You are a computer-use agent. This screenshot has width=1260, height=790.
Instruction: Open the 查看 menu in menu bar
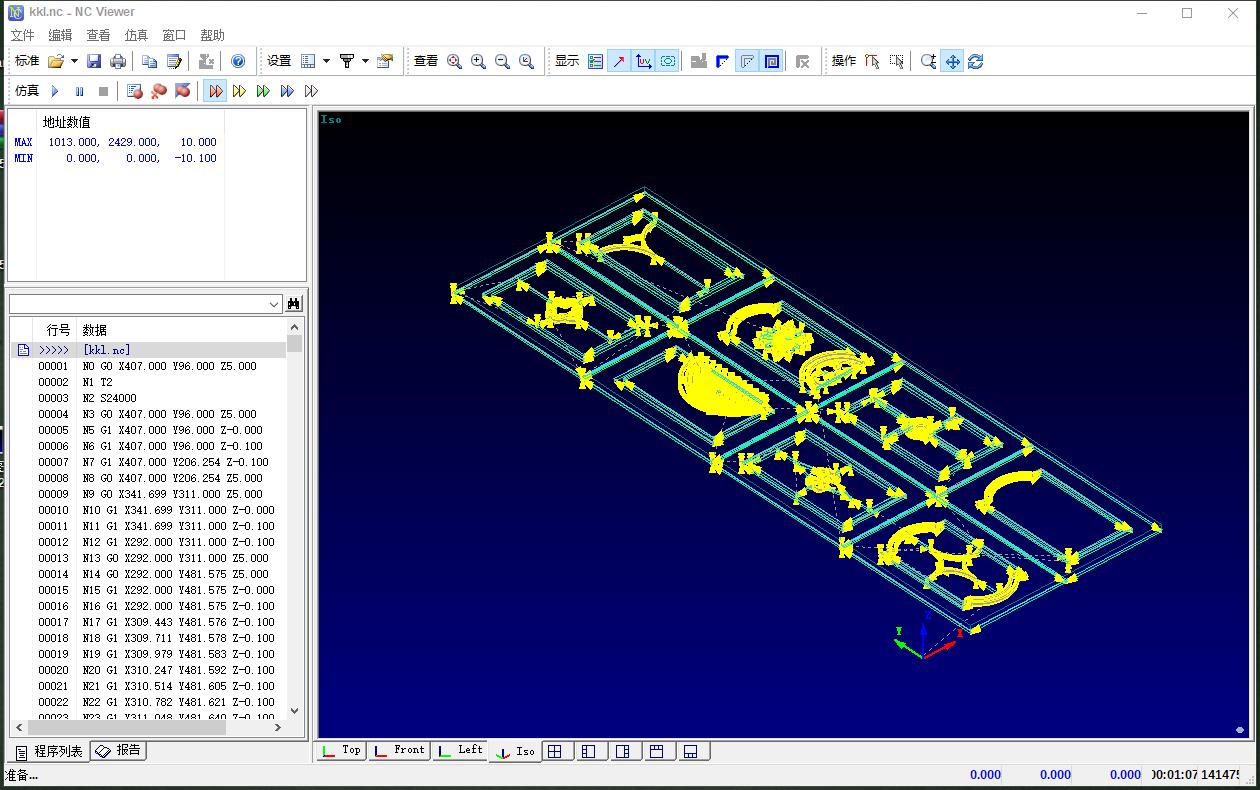pyautogui.click(x=98, y=35)
